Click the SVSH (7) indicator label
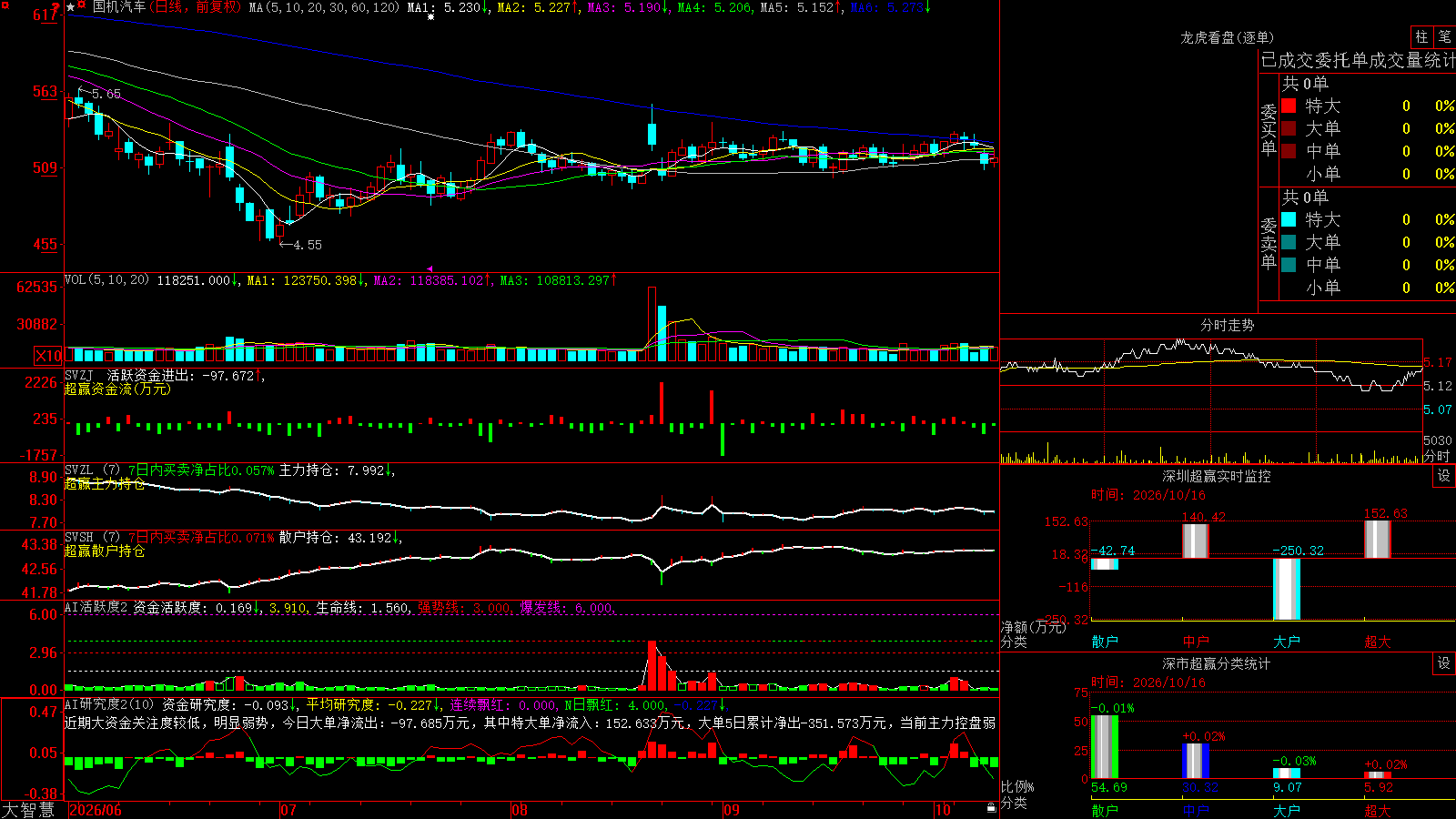This screenshot has height=819, width=1456. tap(92, 537)
